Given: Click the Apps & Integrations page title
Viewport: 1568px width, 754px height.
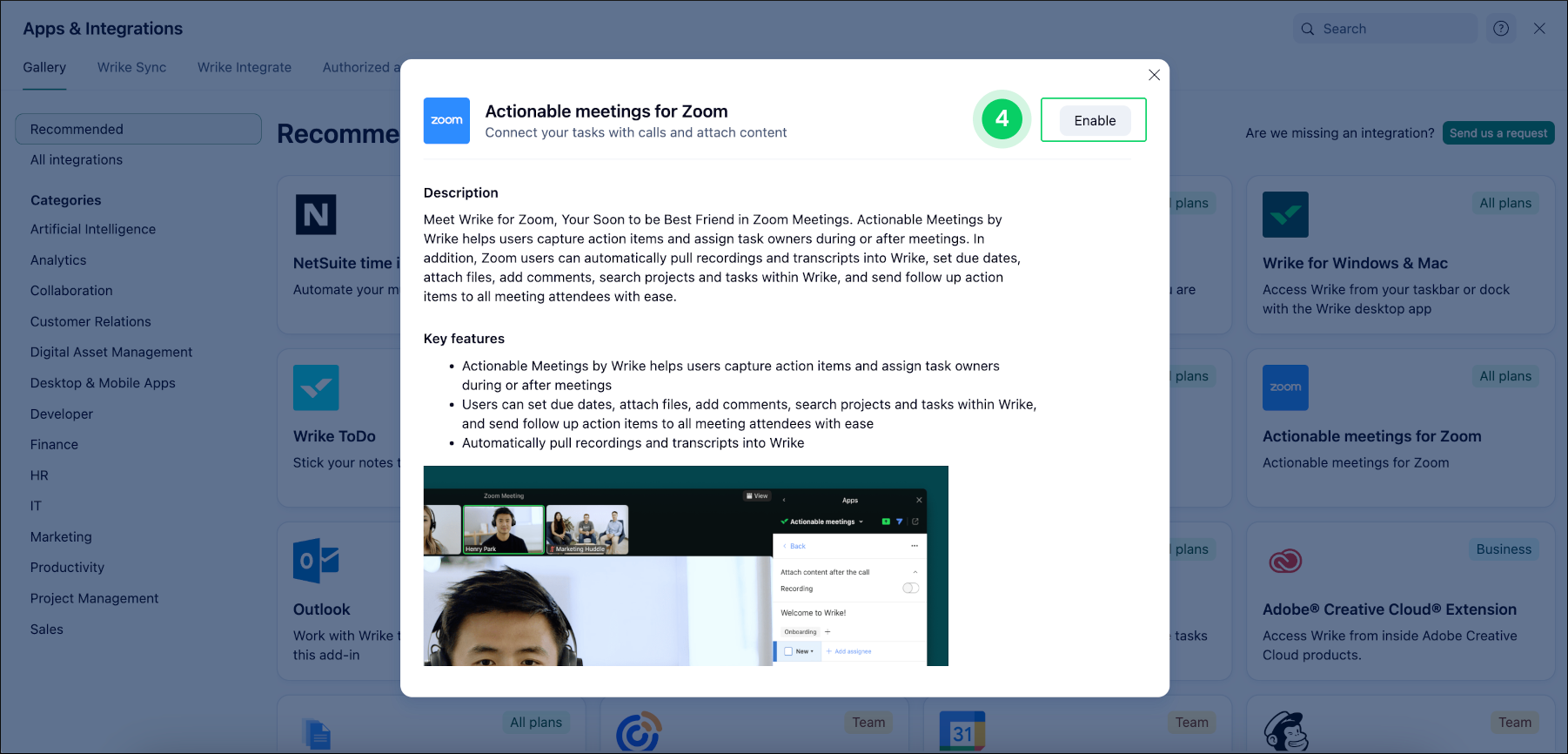Looking at the screenshot, I should [x=103, y=29].
